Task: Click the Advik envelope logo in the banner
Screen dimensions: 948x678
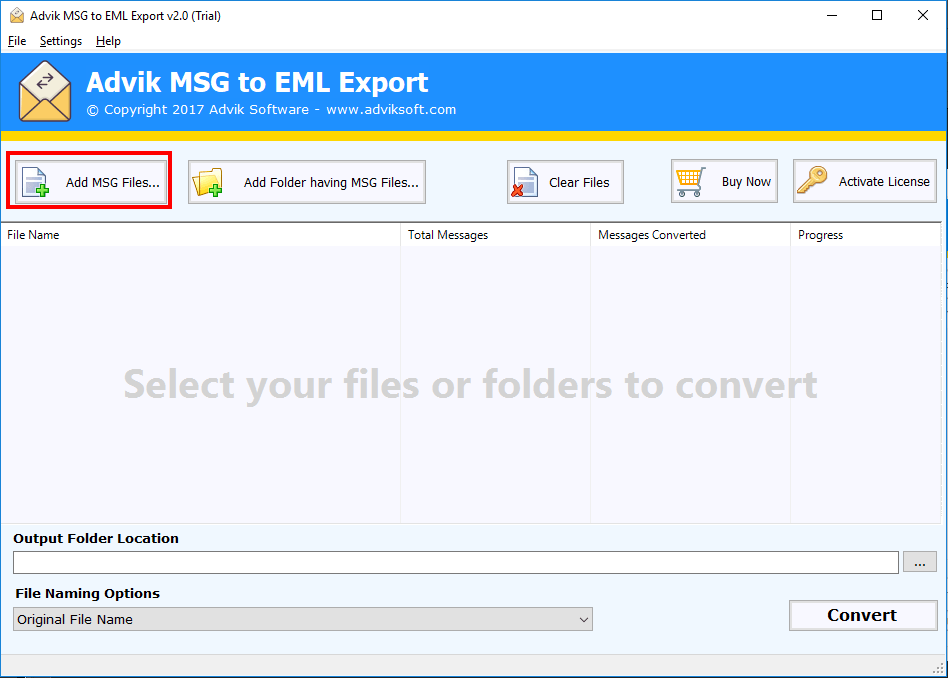Action: click(x=45, y=91)
